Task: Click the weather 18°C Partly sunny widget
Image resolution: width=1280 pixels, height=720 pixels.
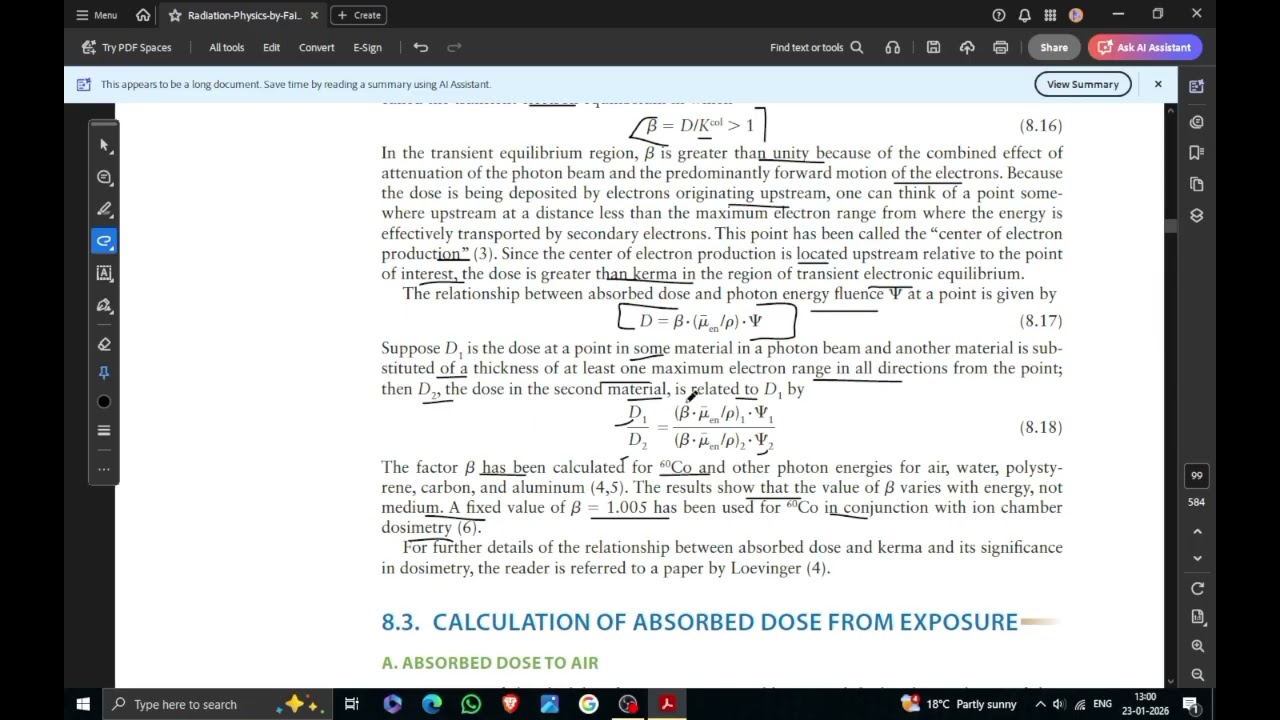Action: pos(959,704)
